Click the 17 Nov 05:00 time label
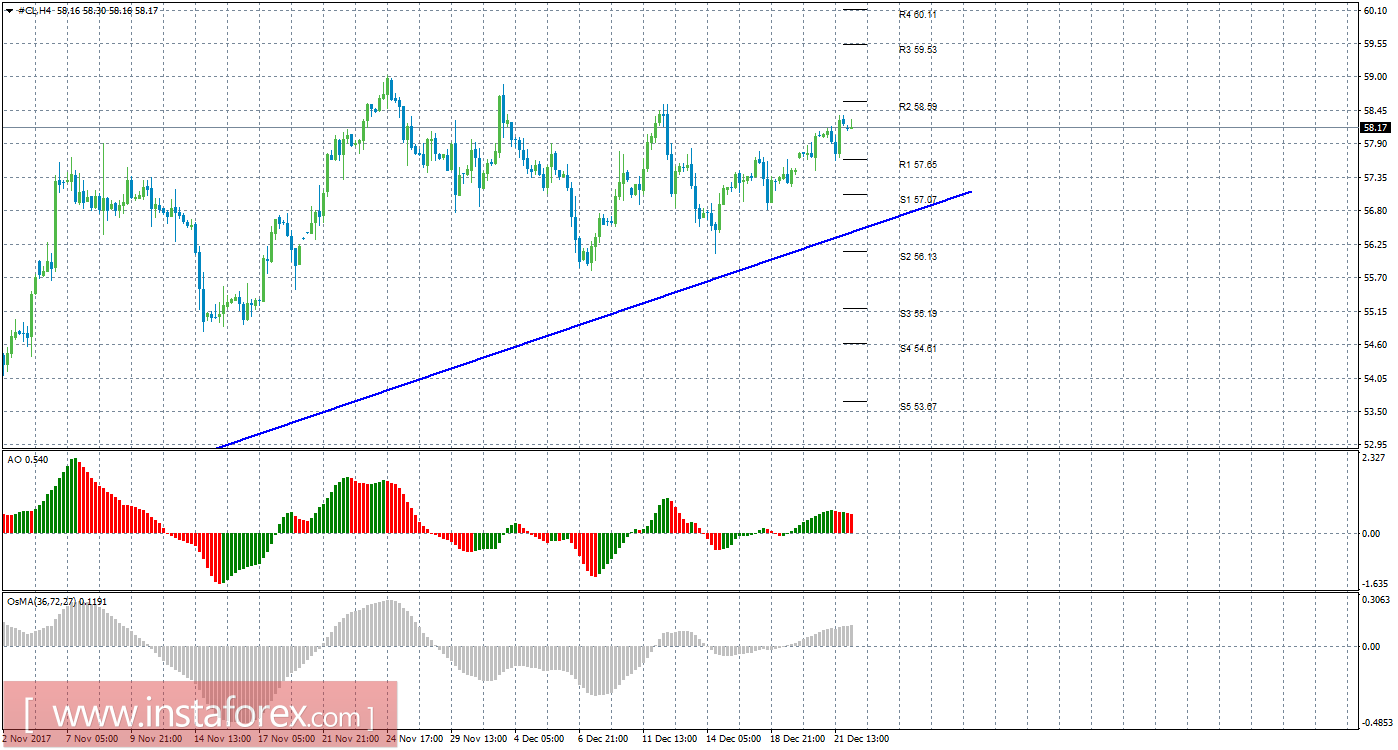This screenshot has height=750, width=1398. [285, 739]
